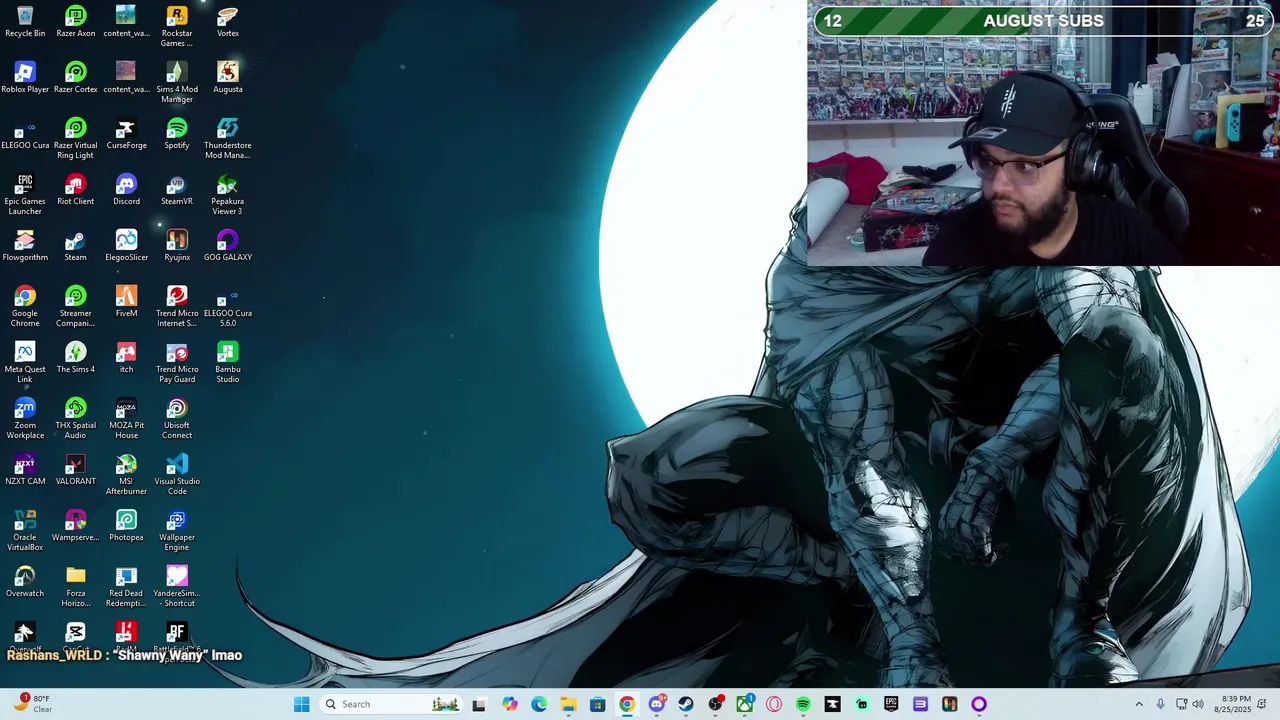Open Task View on the taskbar

[479, 704]
